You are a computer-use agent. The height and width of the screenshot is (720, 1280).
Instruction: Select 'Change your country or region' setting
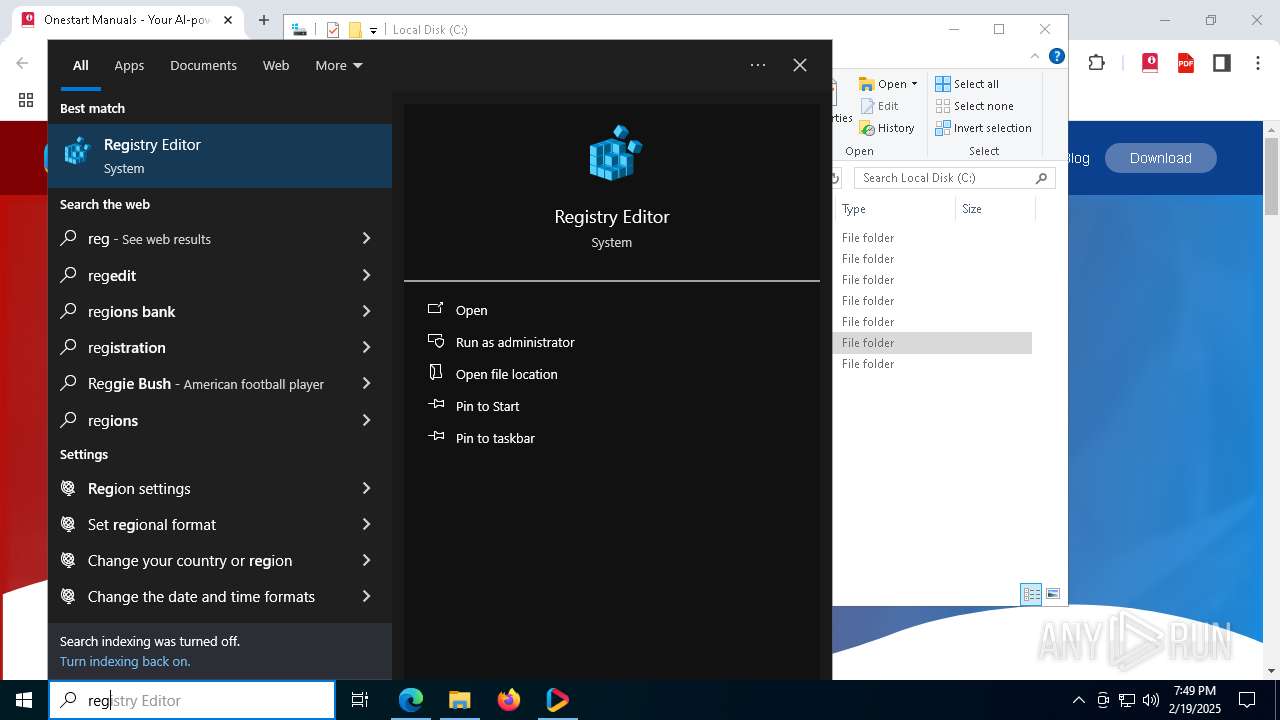[190, 560]
